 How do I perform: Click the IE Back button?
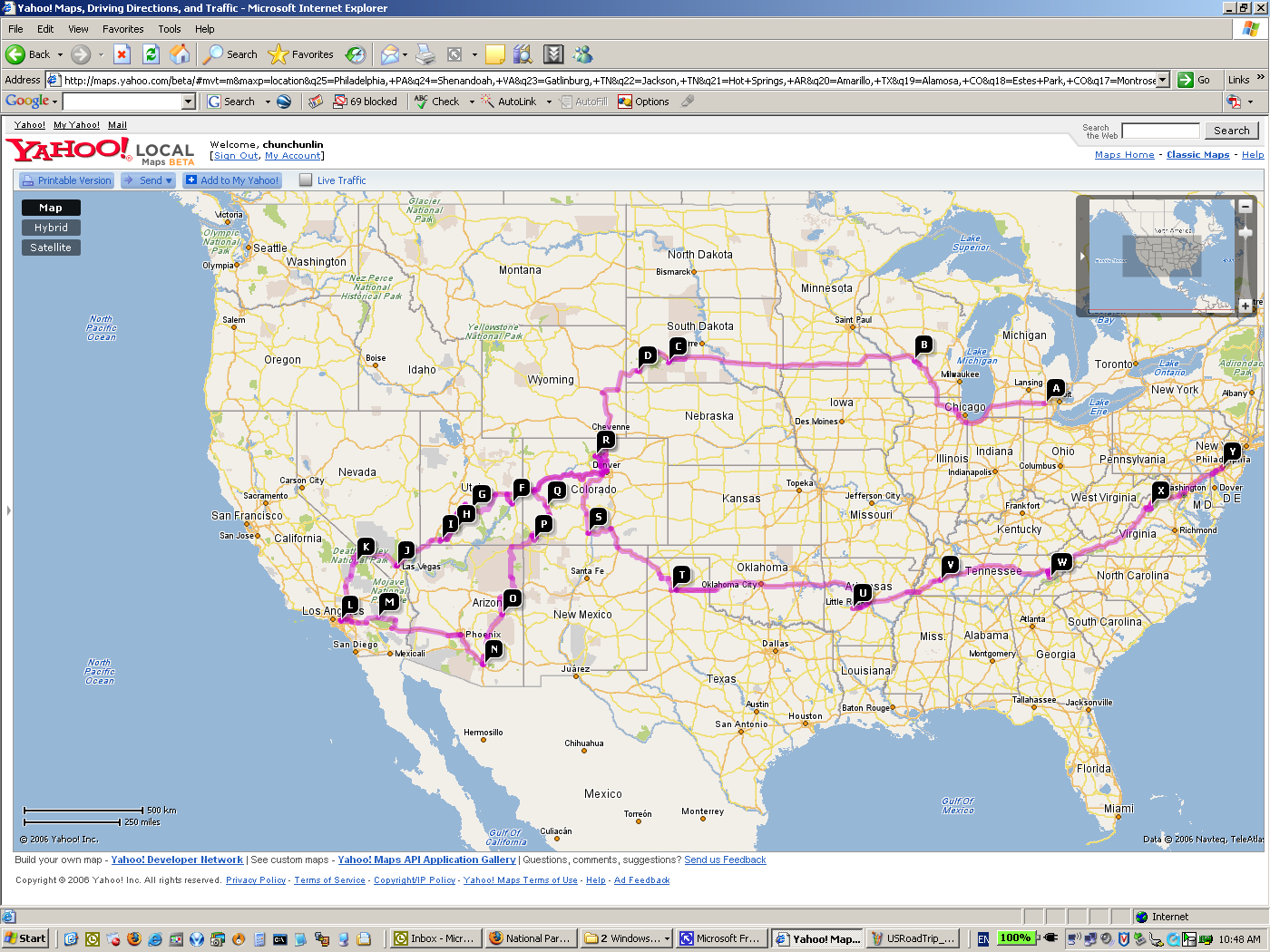(27, 54)
